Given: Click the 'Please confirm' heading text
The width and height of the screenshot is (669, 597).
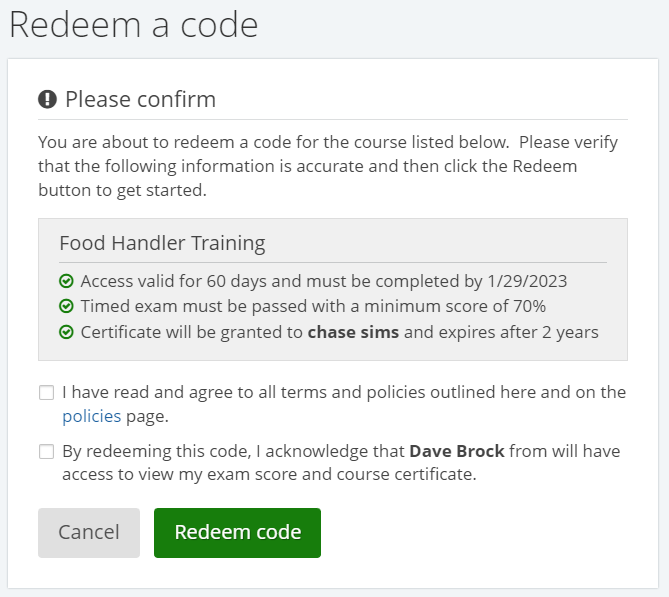Looking at the screenshot, I should click(x=140, y=99).
